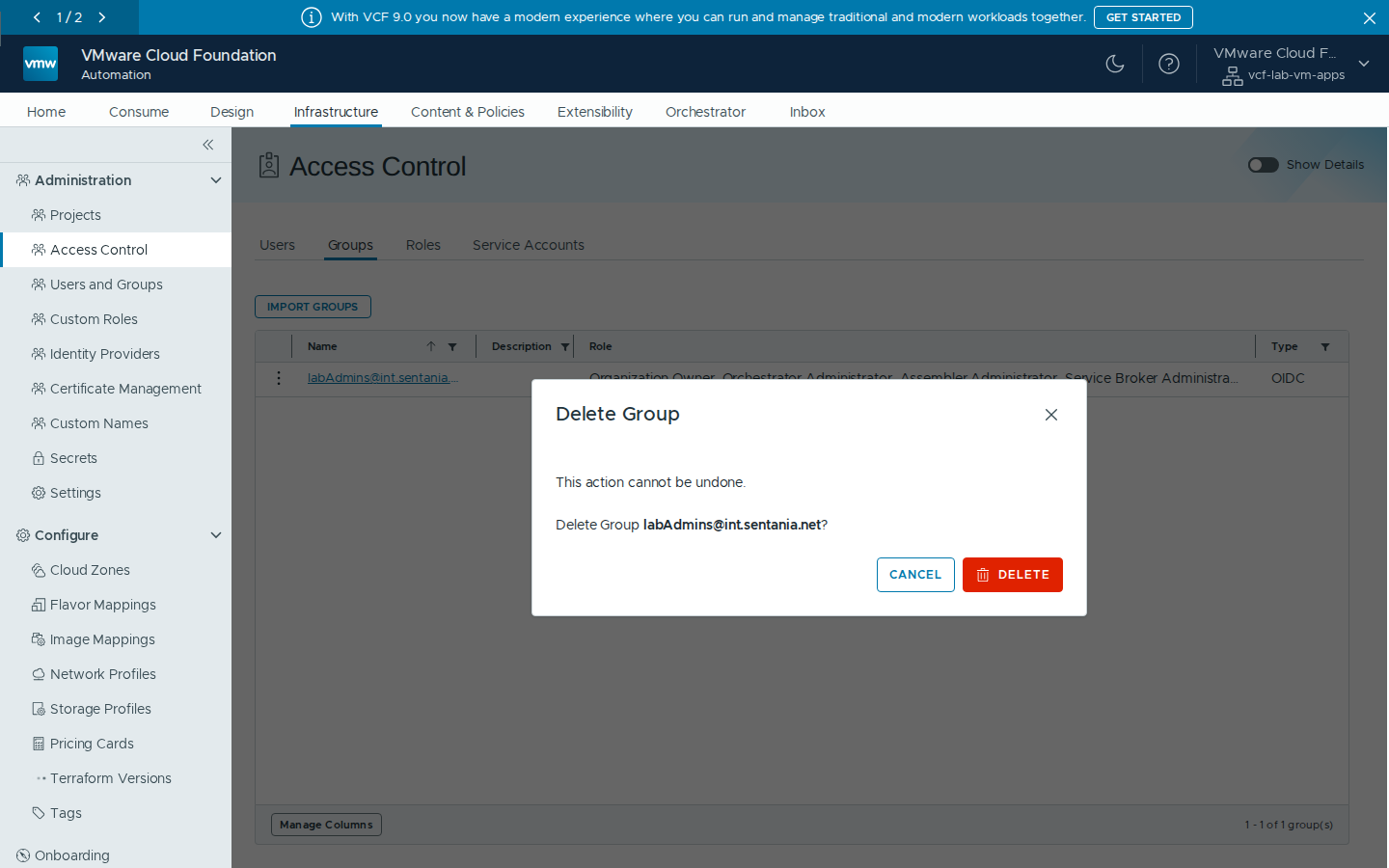Filter the Description column
The height and width of the screenshot is (868, 1389).
click(x=565, y=347)
